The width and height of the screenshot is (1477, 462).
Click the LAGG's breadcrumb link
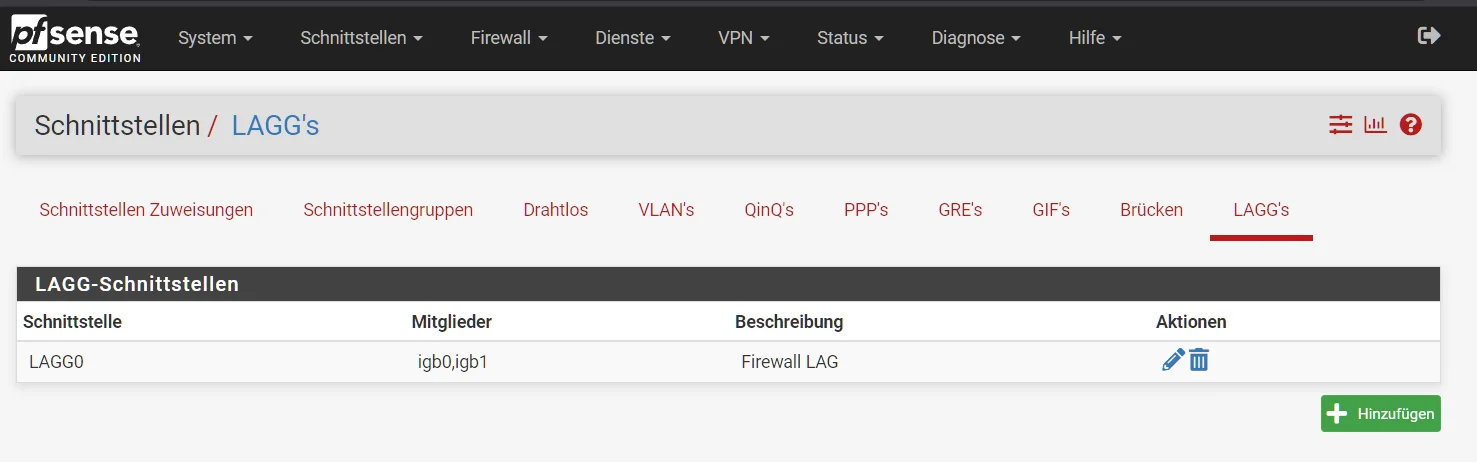click(x=275, y=125)
